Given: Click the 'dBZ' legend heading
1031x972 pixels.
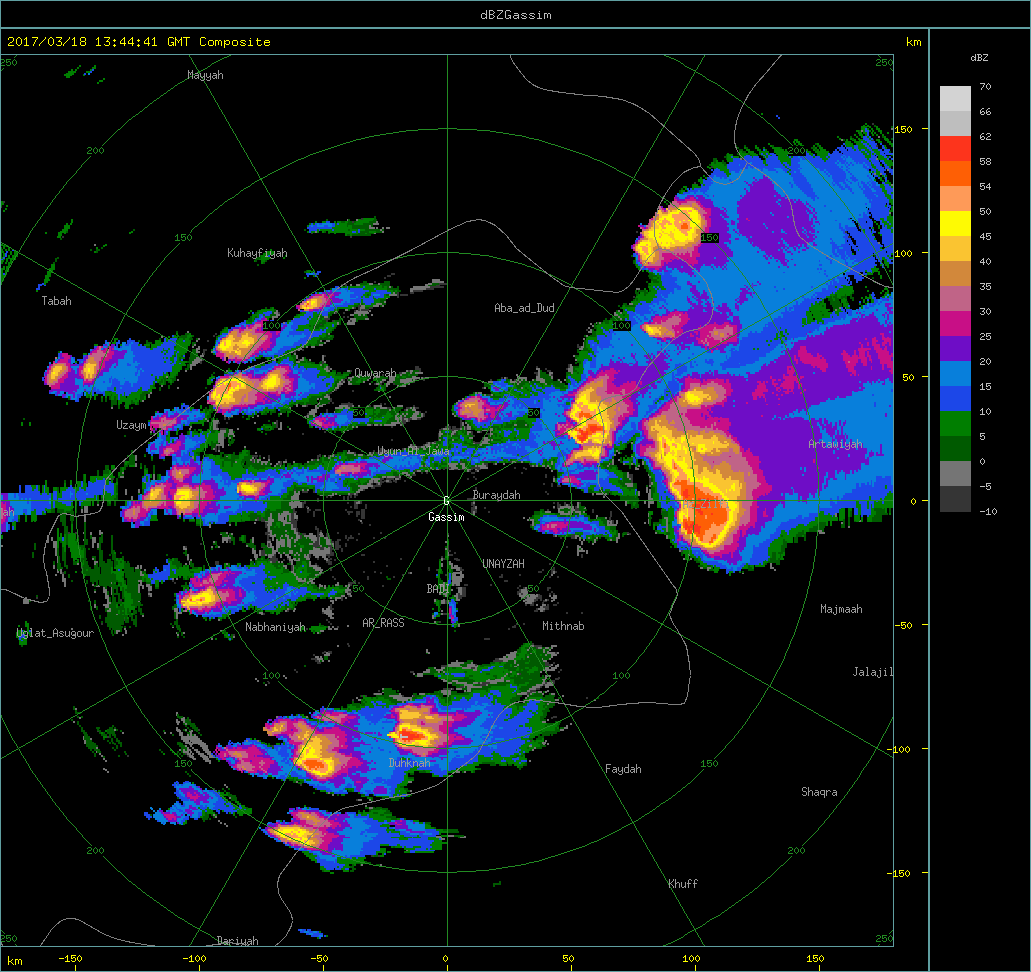Looking at the screenshot, I should tap(979, 58).
